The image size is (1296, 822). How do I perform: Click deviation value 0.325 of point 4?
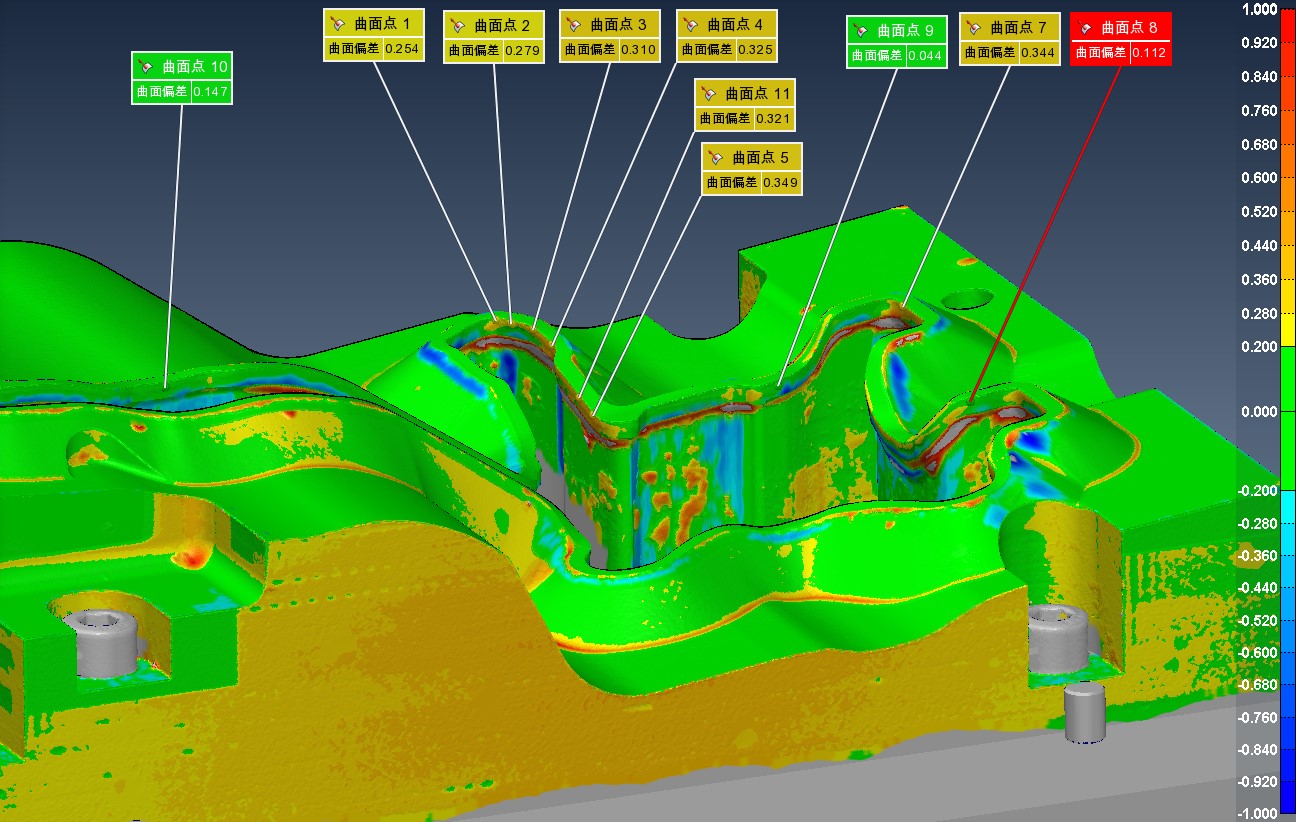pos(755,49)
